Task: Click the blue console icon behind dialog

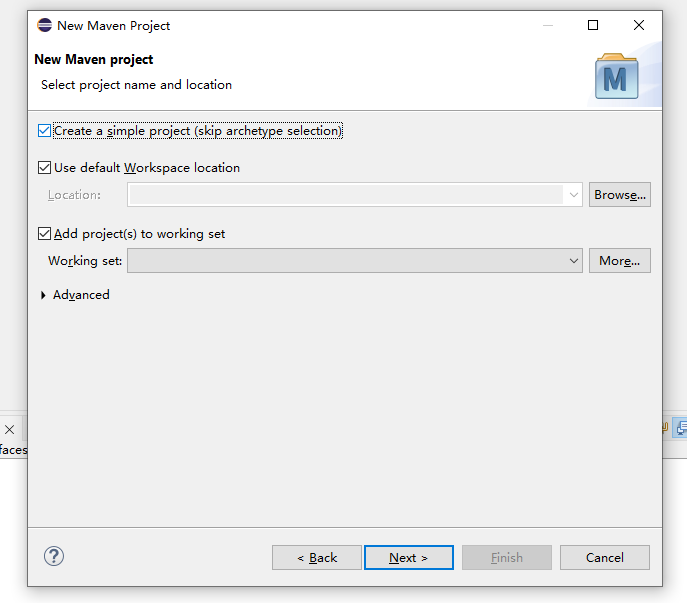Action: pos(680,428)
